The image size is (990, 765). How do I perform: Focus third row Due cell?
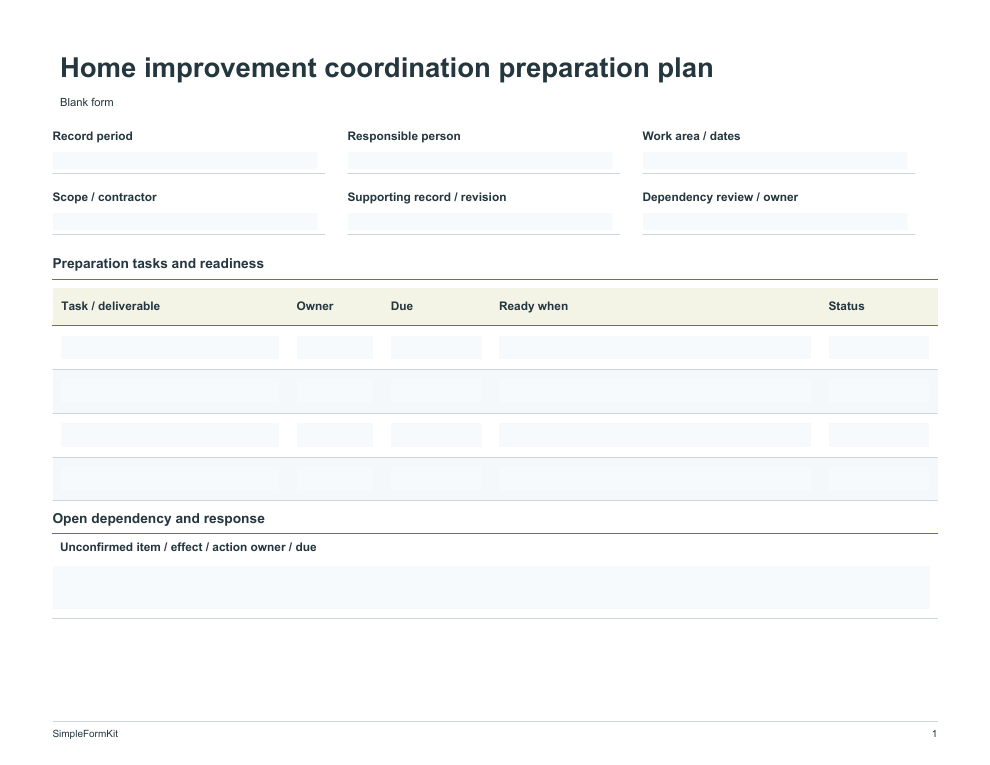point(436,435)
